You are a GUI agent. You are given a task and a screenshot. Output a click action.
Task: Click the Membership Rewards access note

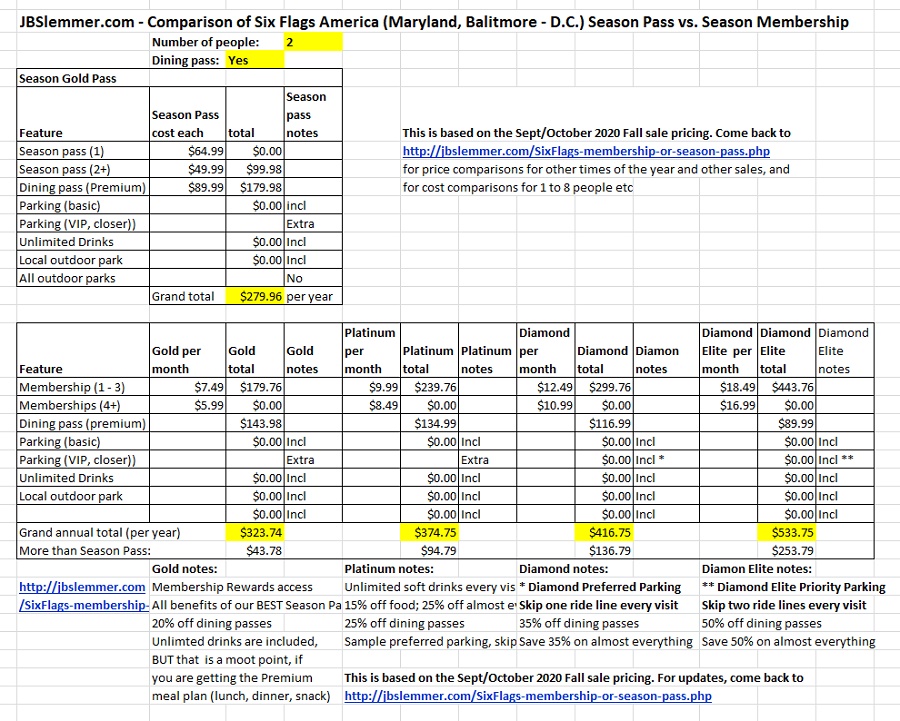[232, 587]
